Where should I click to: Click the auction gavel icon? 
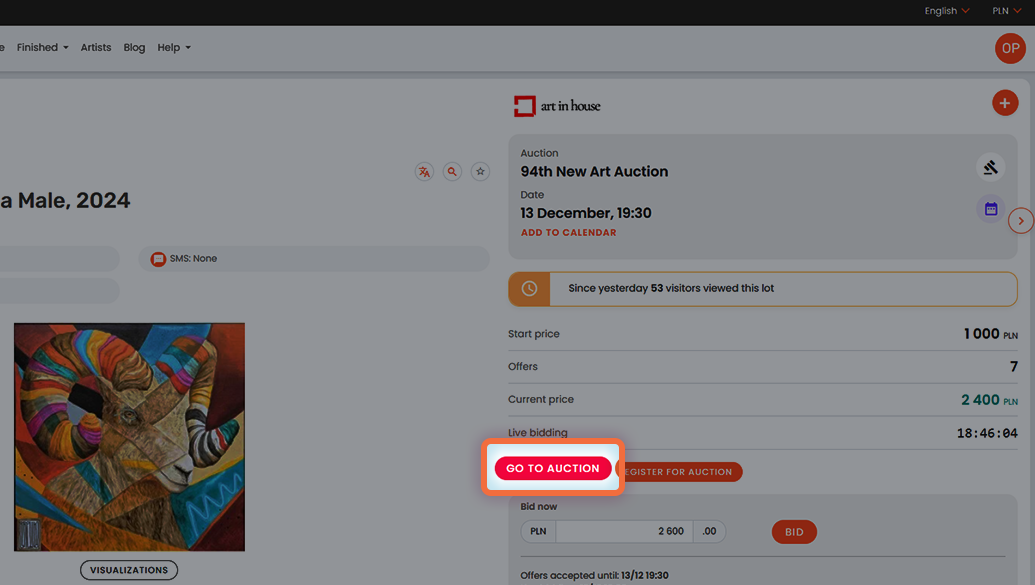(x=990, y=168)
